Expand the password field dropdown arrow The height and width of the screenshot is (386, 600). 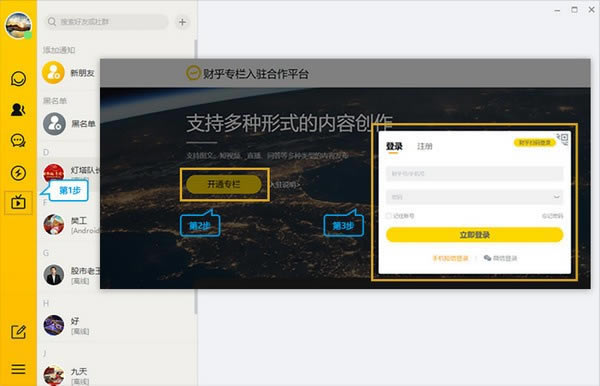pyautogui.click(x=556, y=197)
